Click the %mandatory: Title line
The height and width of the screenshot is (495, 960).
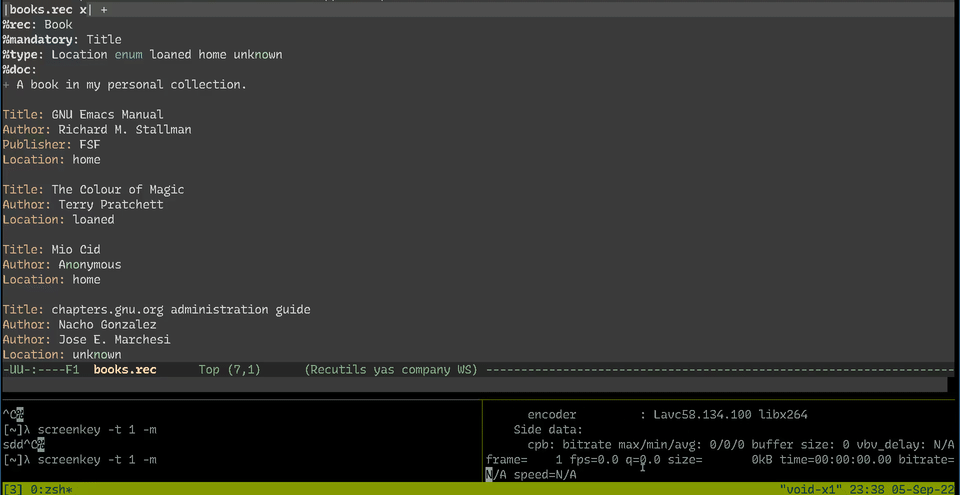click(x=62, y=40)
